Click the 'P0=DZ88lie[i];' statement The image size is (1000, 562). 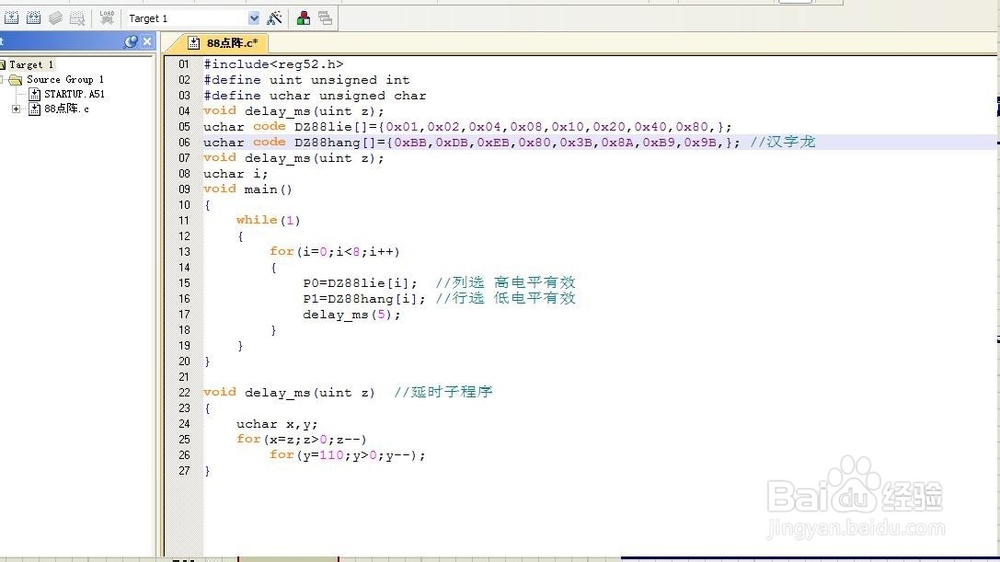coord(360,283)
